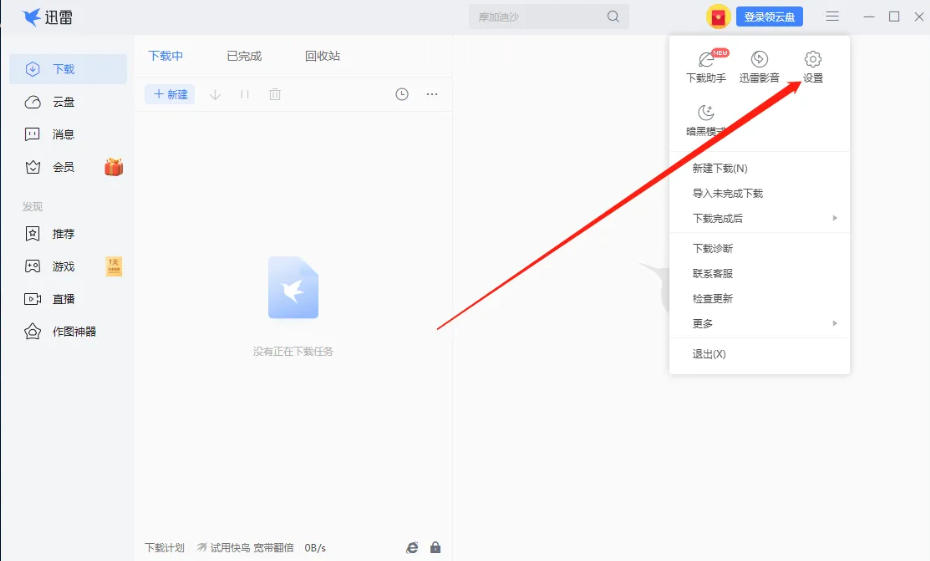Screen dimensions: 930x561
Task: Open 推荐 recommendations in sidebar
Action: point(50,234)
